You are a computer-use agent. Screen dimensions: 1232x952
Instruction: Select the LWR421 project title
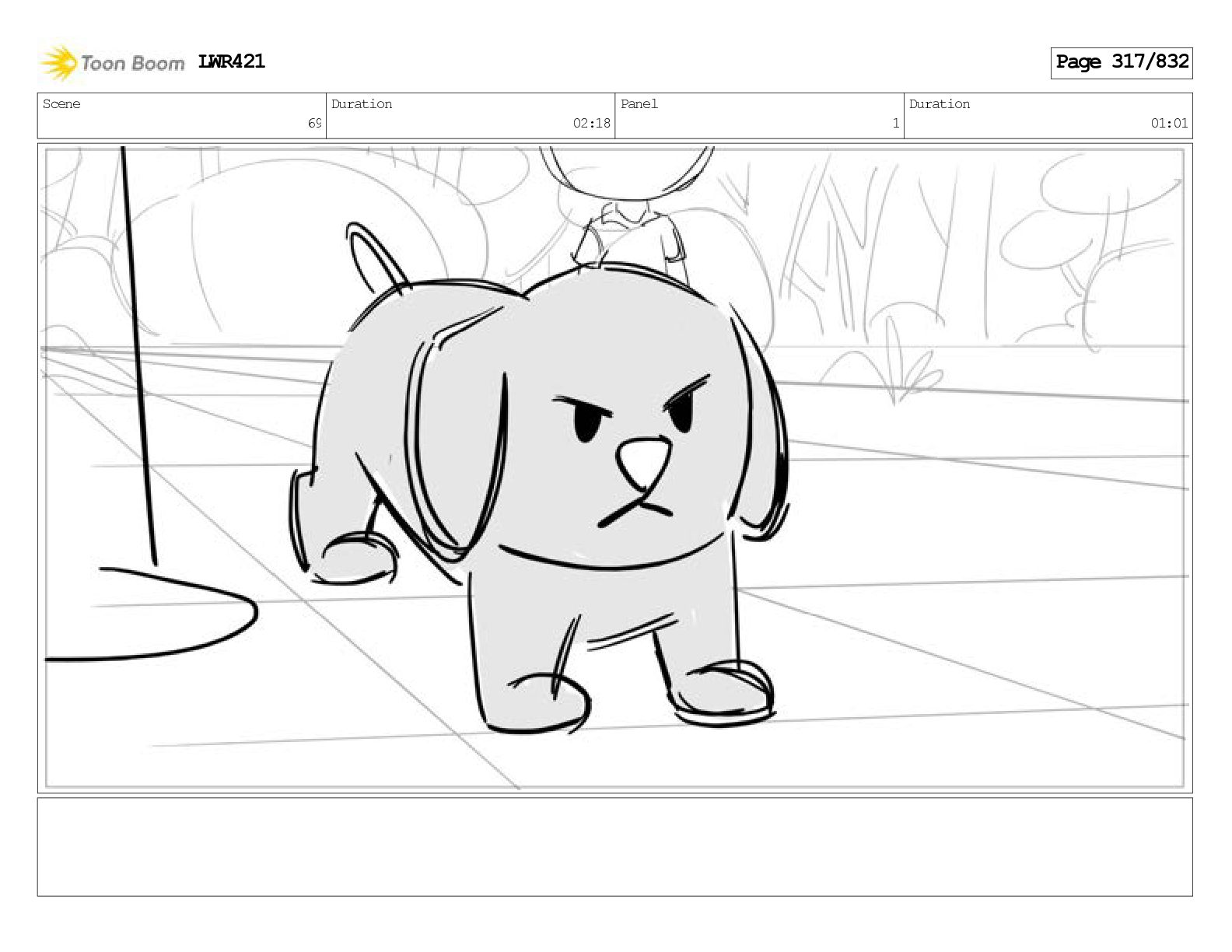pos(232,61)
